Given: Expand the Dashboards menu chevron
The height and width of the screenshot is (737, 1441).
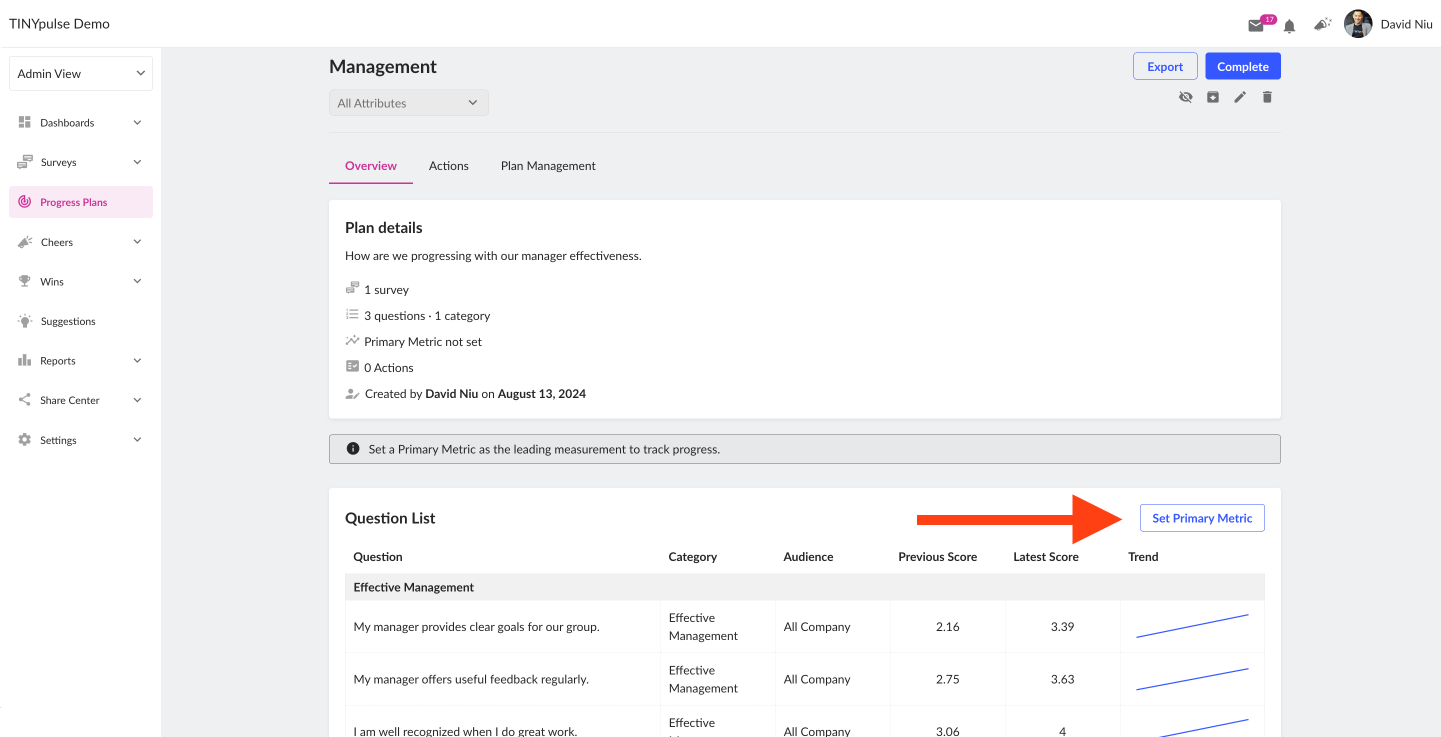Looking at the screenshot, I should click(137, 123).
